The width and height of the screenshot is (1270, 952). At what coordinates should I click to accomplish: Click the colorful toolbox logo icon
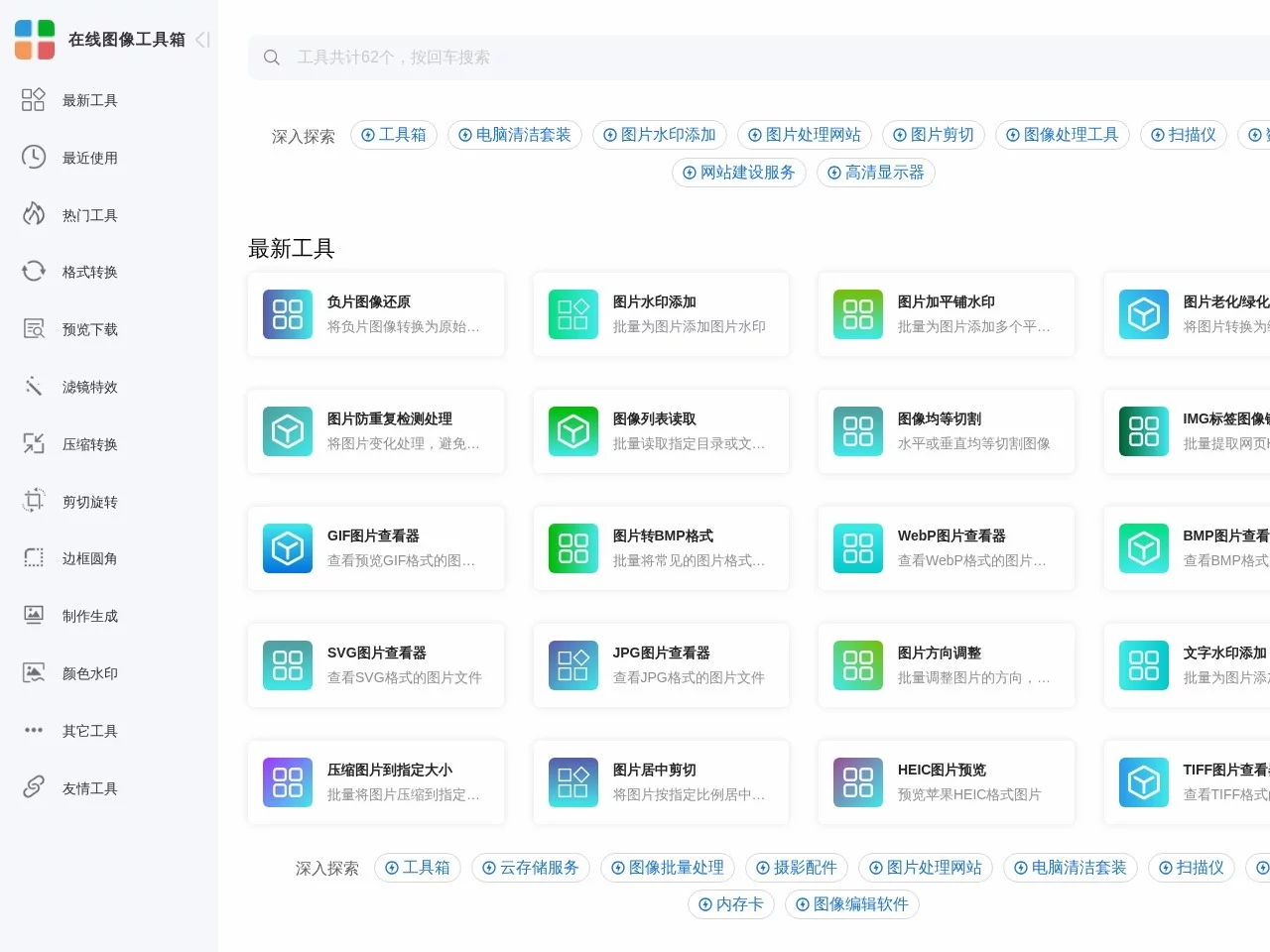tap(34, 39)
